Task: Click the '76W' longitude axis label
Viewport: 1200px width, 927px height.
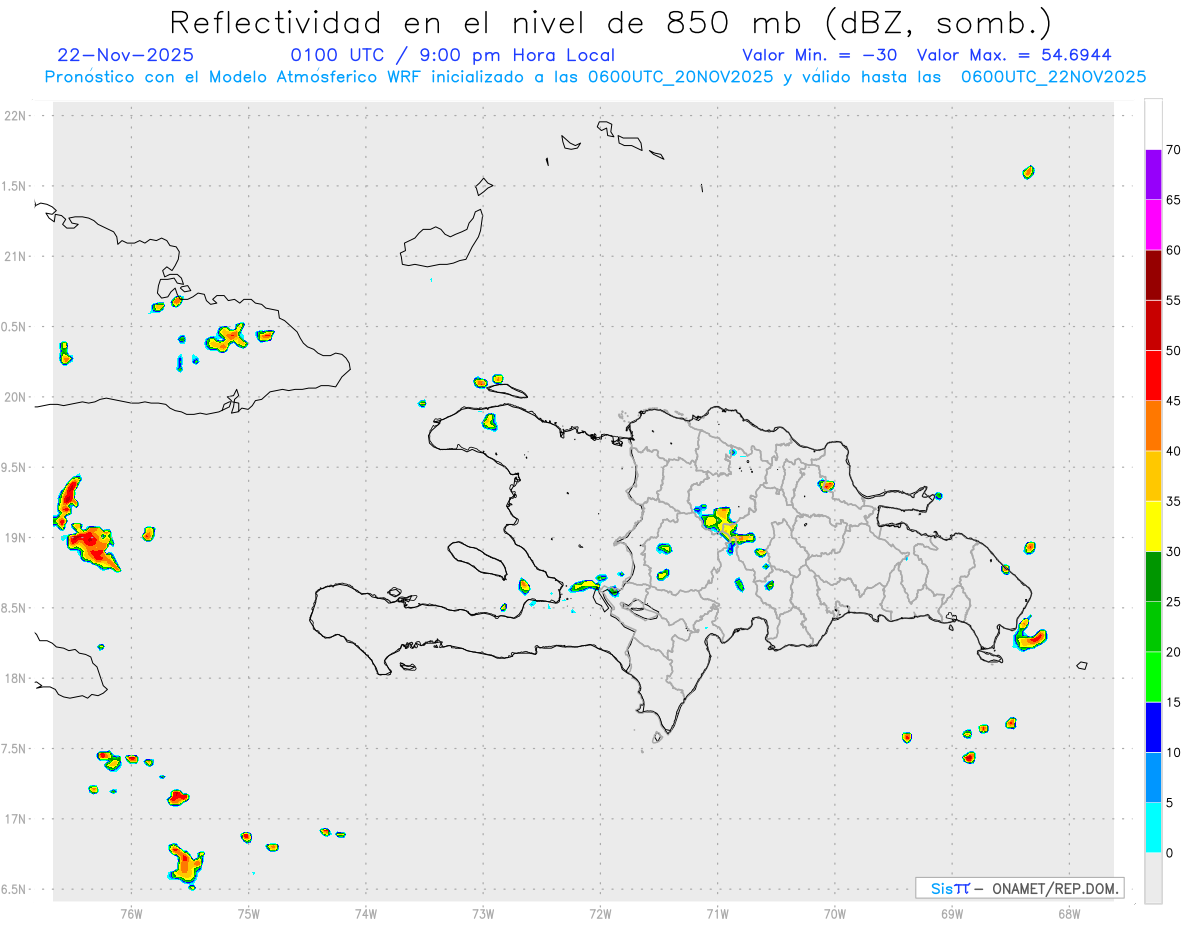Action: click(x=131, y=913)
